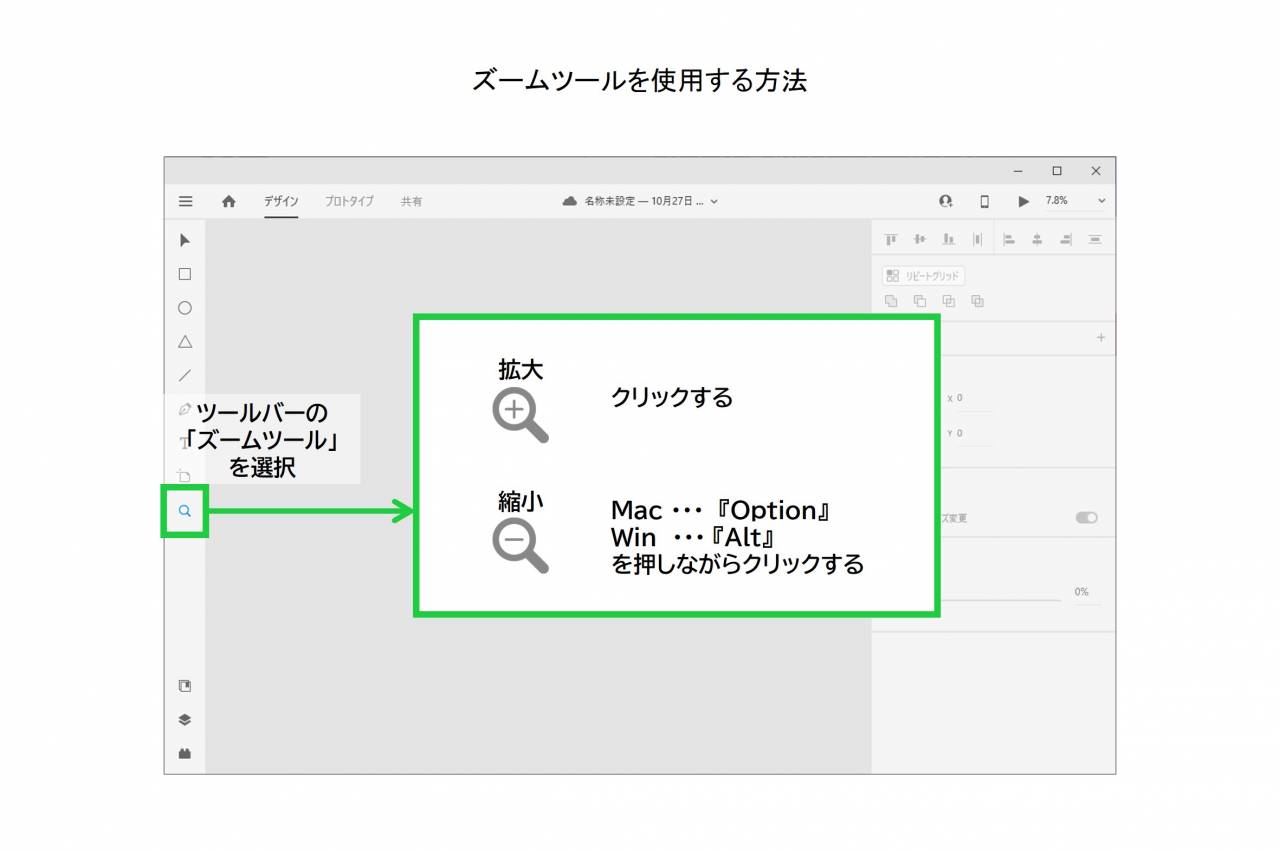Switch to the デザイン tab
This screenshot has height=851, width=1280.
tap(281, 201)
